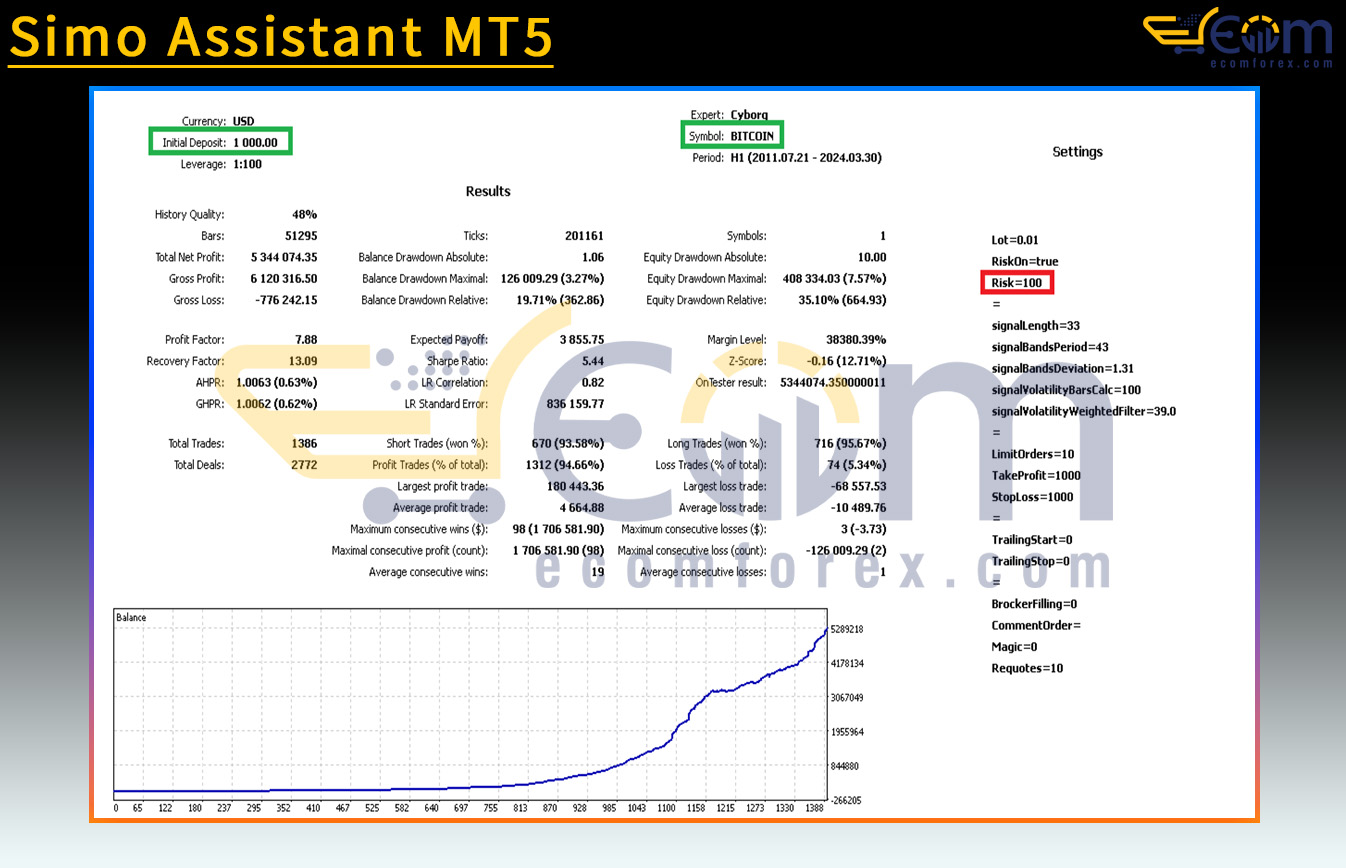The width and height of the screenshot is (1346, 868).
Task: Select Bars value '51295'
Action: [300, 236]
